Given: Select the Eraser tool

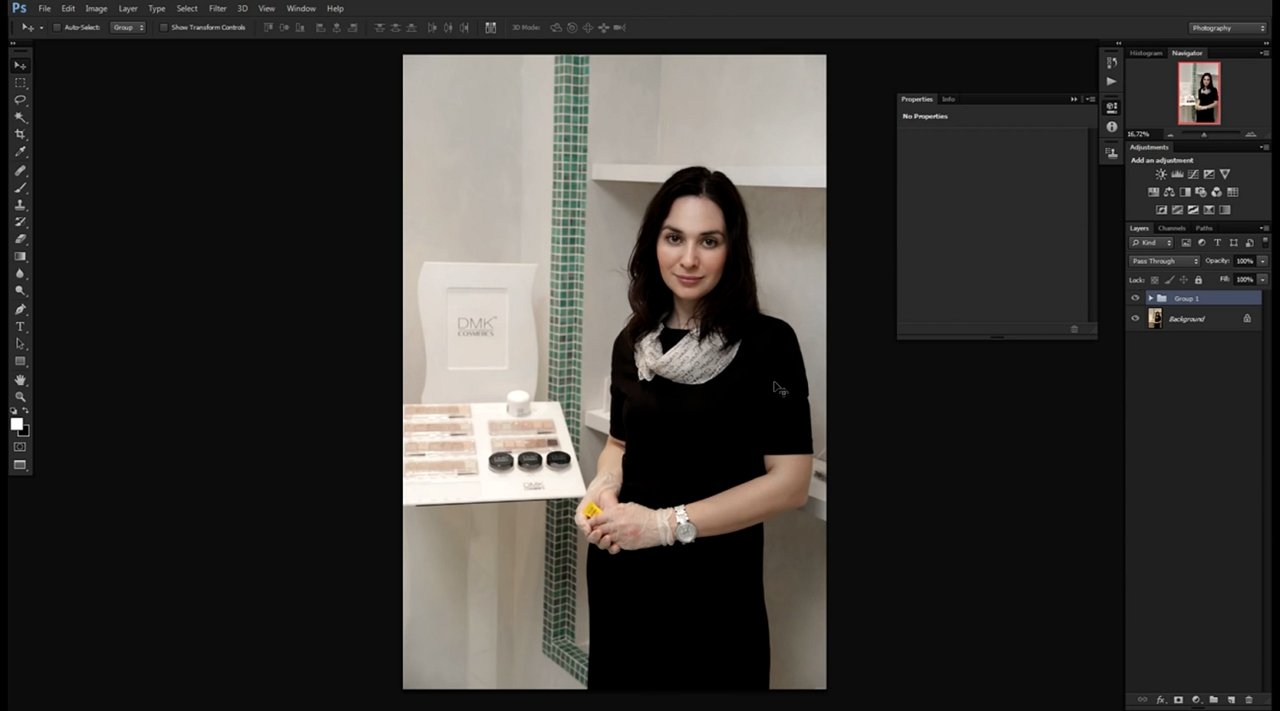Looking at the screenshot, I should (20, 239).
